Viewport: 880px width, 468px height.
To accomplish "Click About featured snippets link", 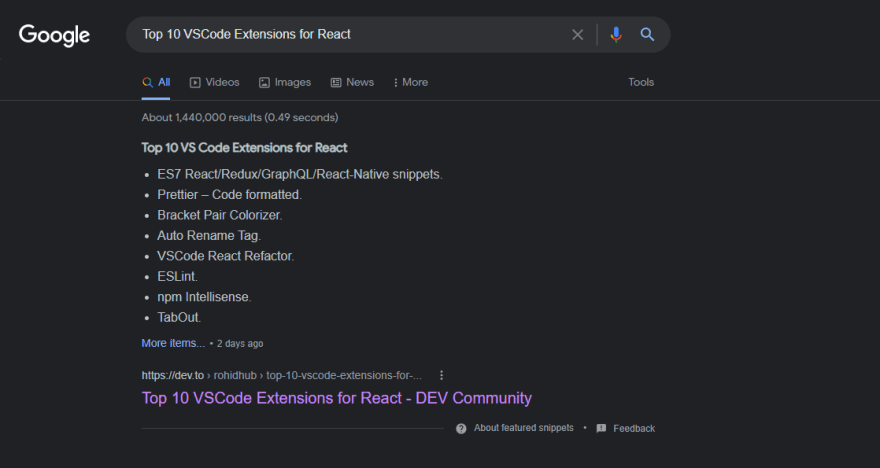I will (x=524, y=428).
